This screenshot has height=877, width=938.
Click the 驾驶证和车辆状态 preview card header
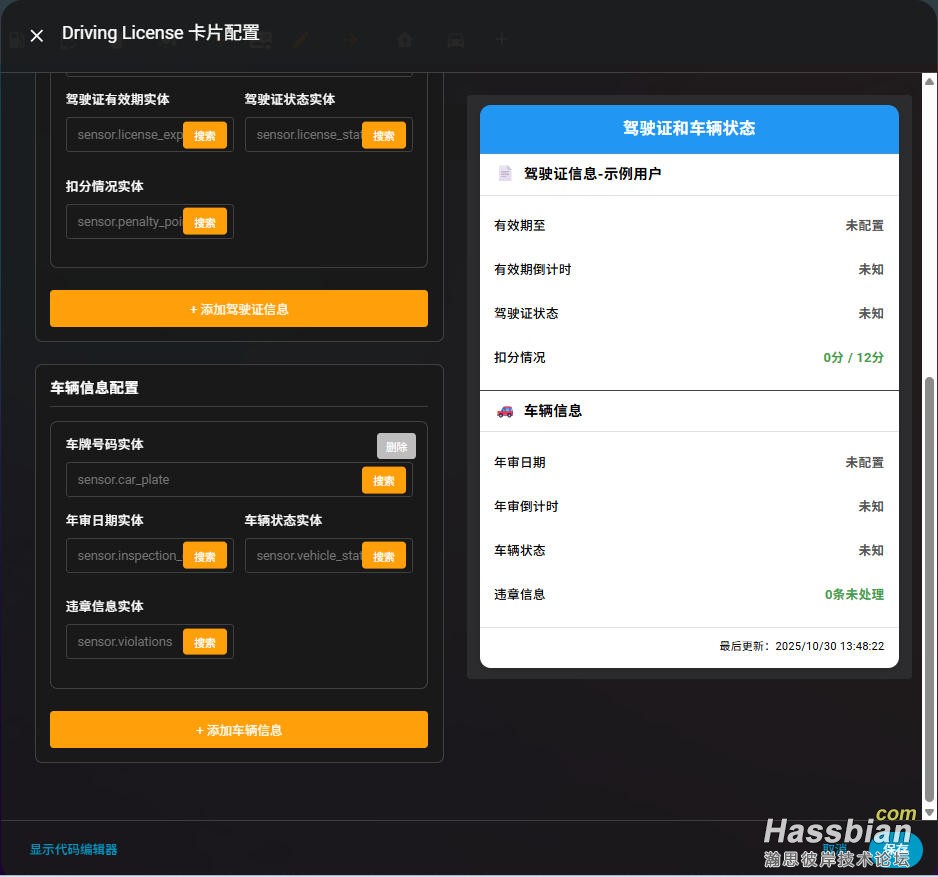point(689,129)
